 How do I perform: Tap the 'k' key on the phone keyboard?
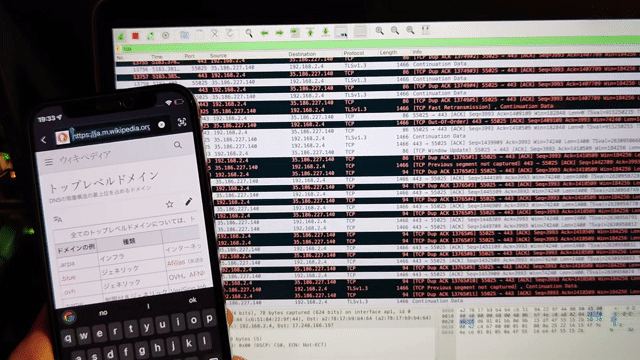[x=189, y=344]
